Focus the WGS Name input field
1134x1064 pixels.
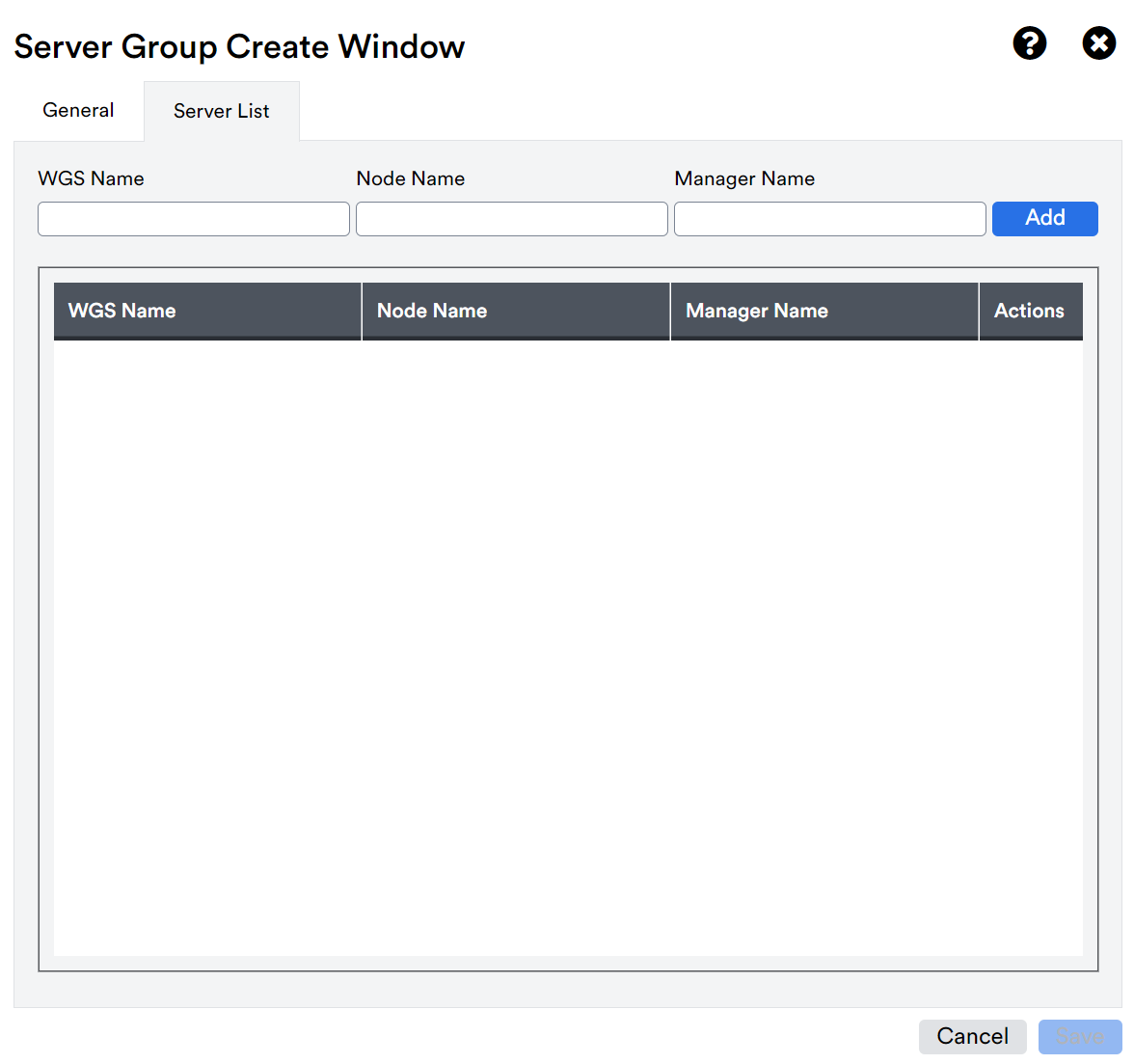tap(193, 219)
